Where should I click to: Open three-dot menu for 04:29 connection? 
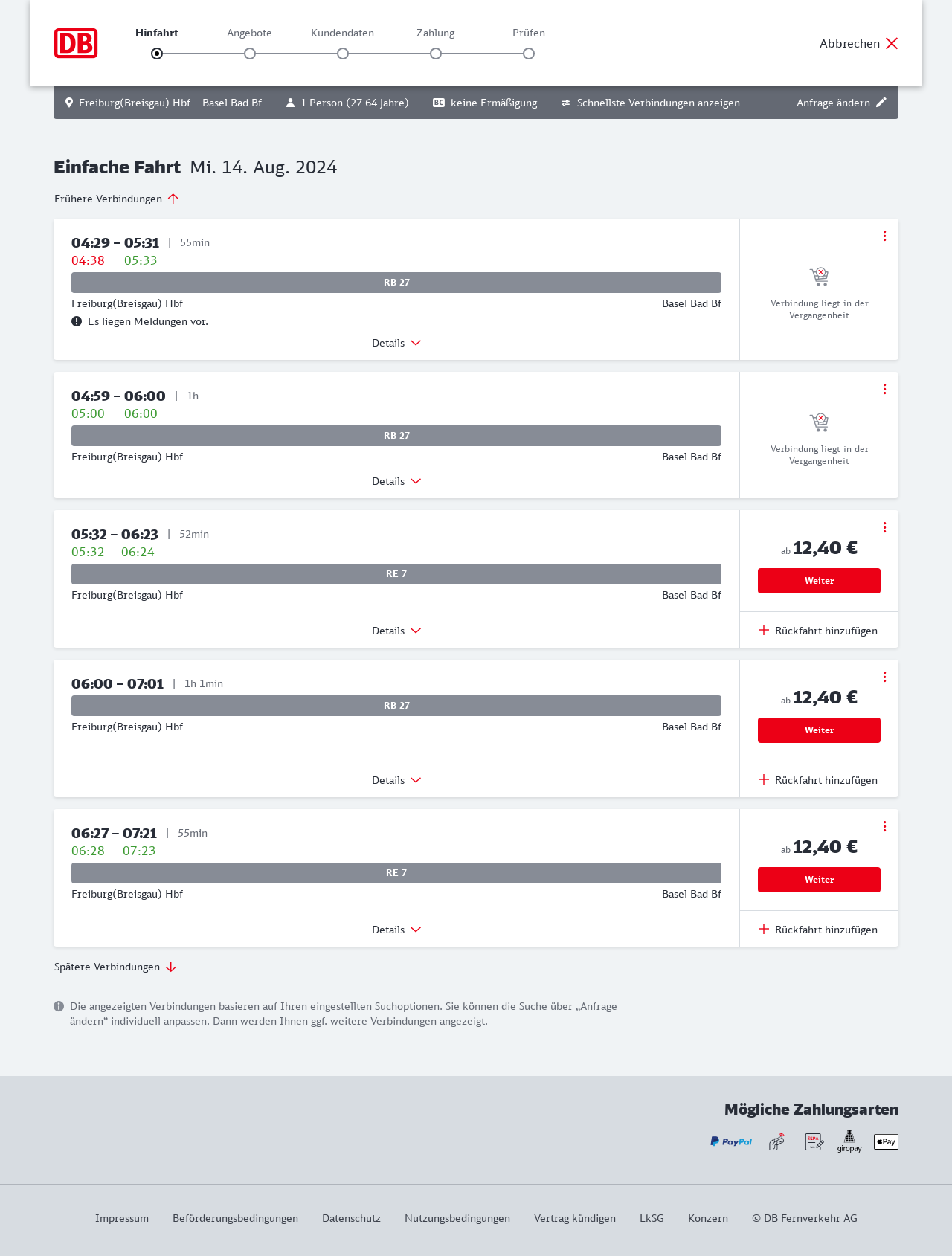884,236
